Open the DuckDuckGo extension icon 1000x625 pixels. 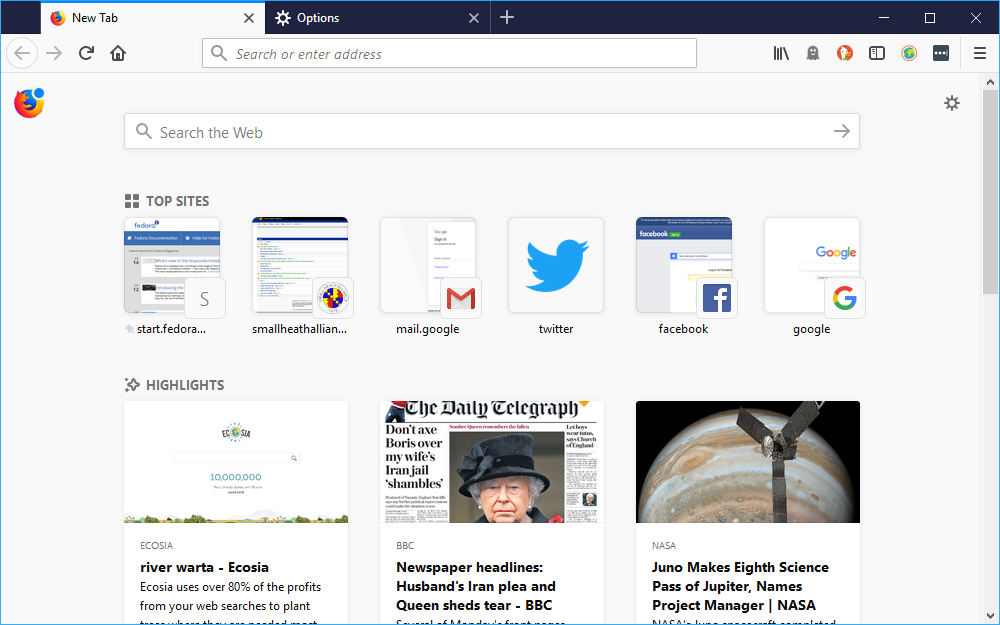click(845, 54)
